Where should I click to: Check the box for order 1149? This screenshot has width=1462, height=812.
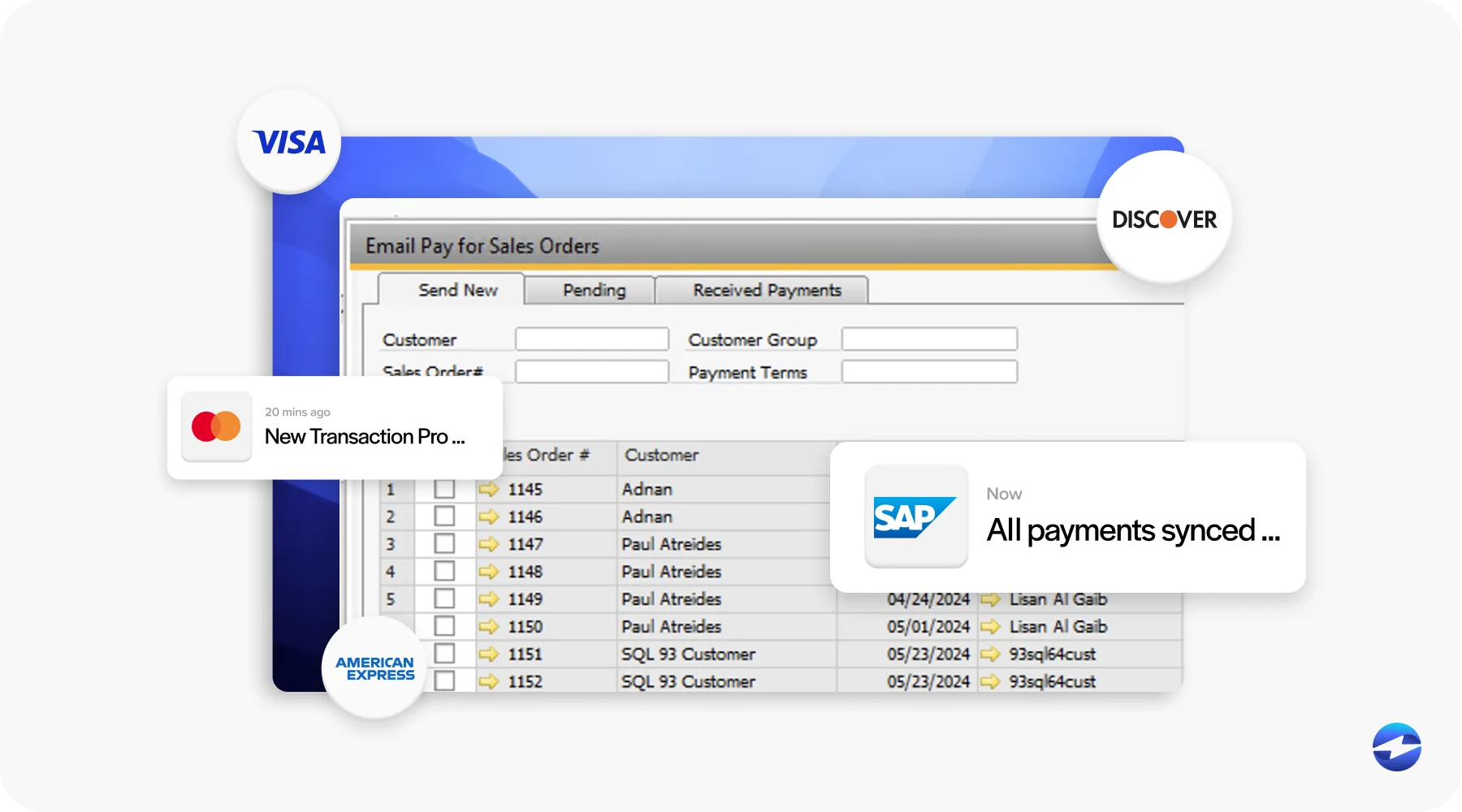[444, 598]
